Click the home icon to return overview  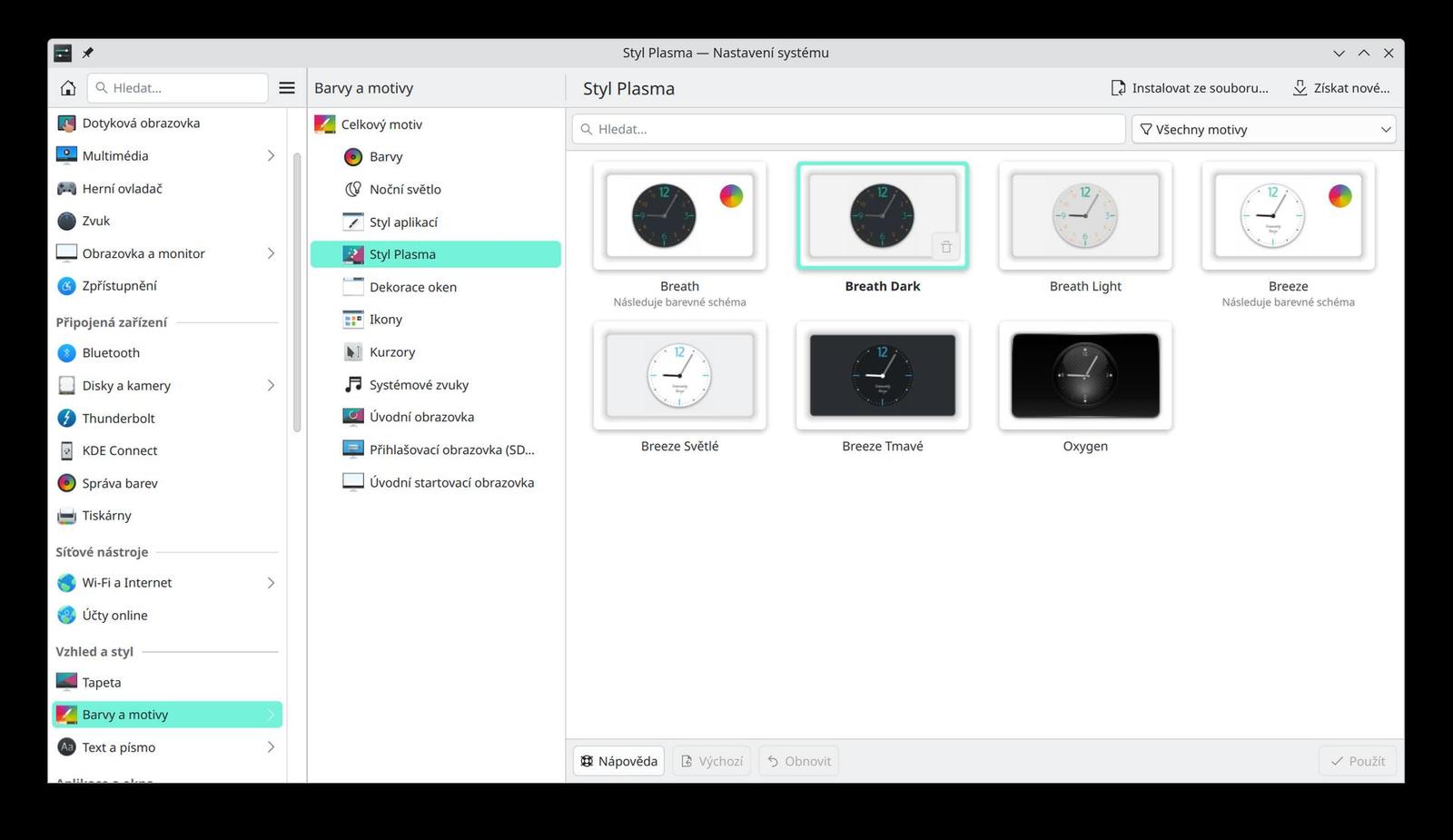pyautogui.click(x=67, y=87)
